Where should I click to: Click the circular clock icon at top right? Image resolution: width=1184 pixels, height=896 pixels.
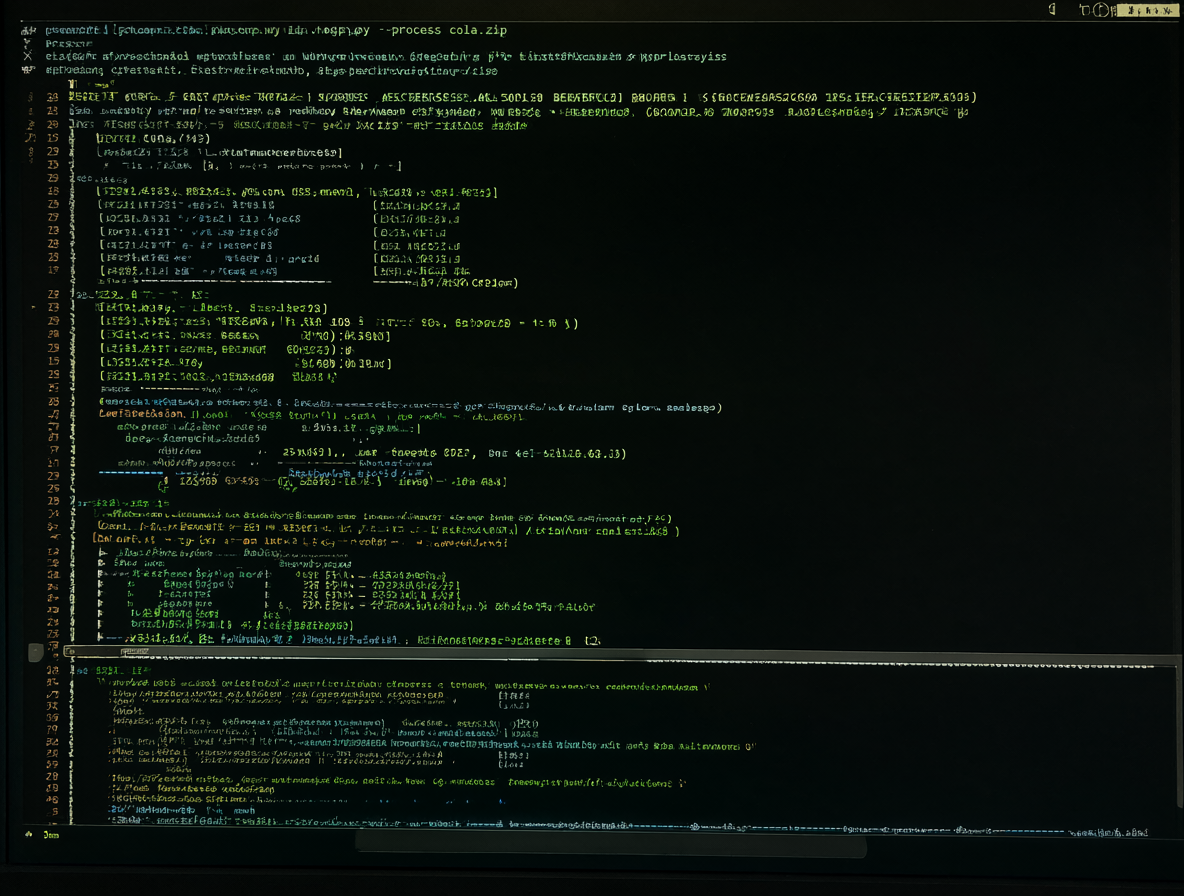tap(1101, 10)
